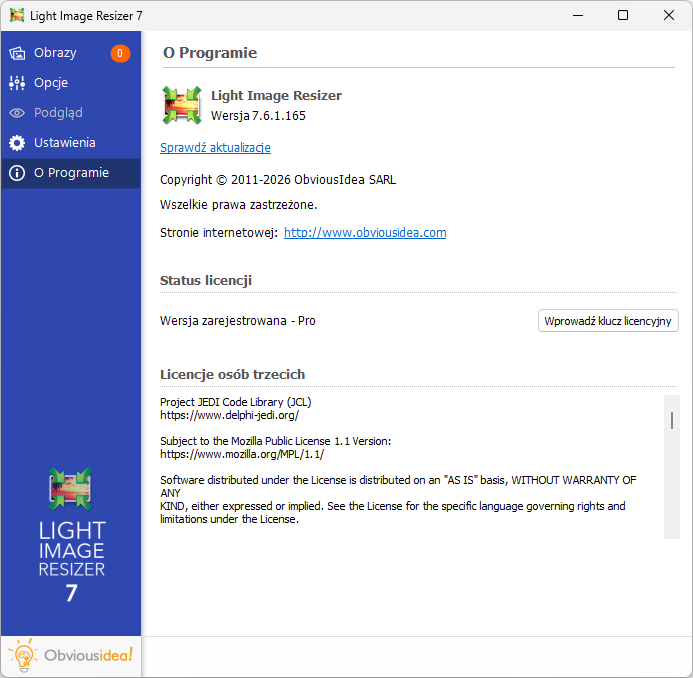Click the Licencje osób trzecich heading
This screenshot has height=678, width=693.
232,375
